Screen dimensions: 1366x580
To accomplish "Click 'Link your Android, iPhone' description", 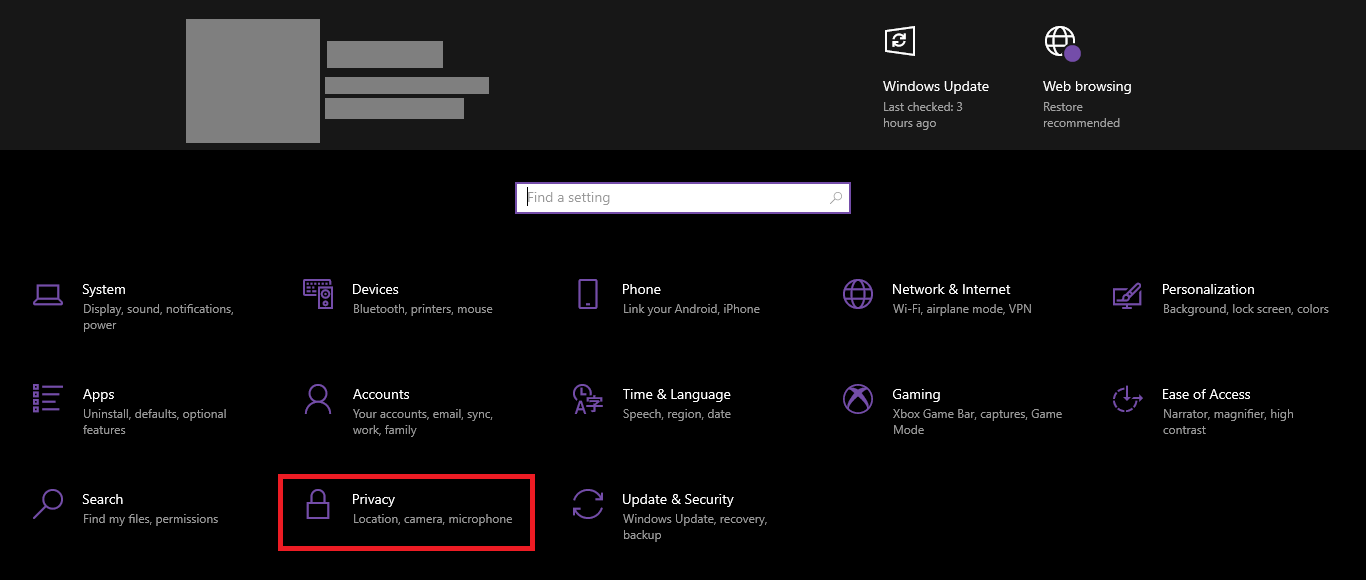I will tap(691, 309).
